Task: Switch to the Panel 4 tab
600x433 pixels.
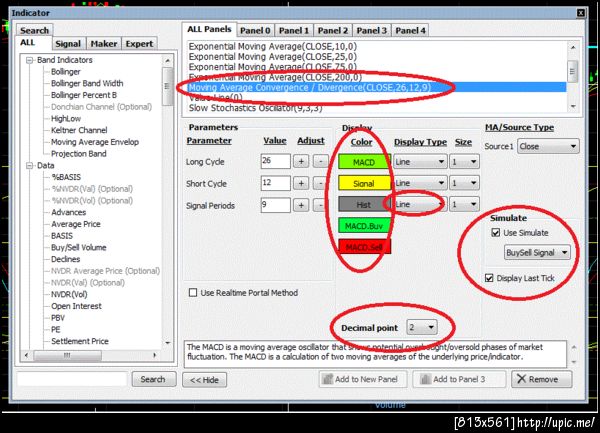Action: click(x=410, y=31)
